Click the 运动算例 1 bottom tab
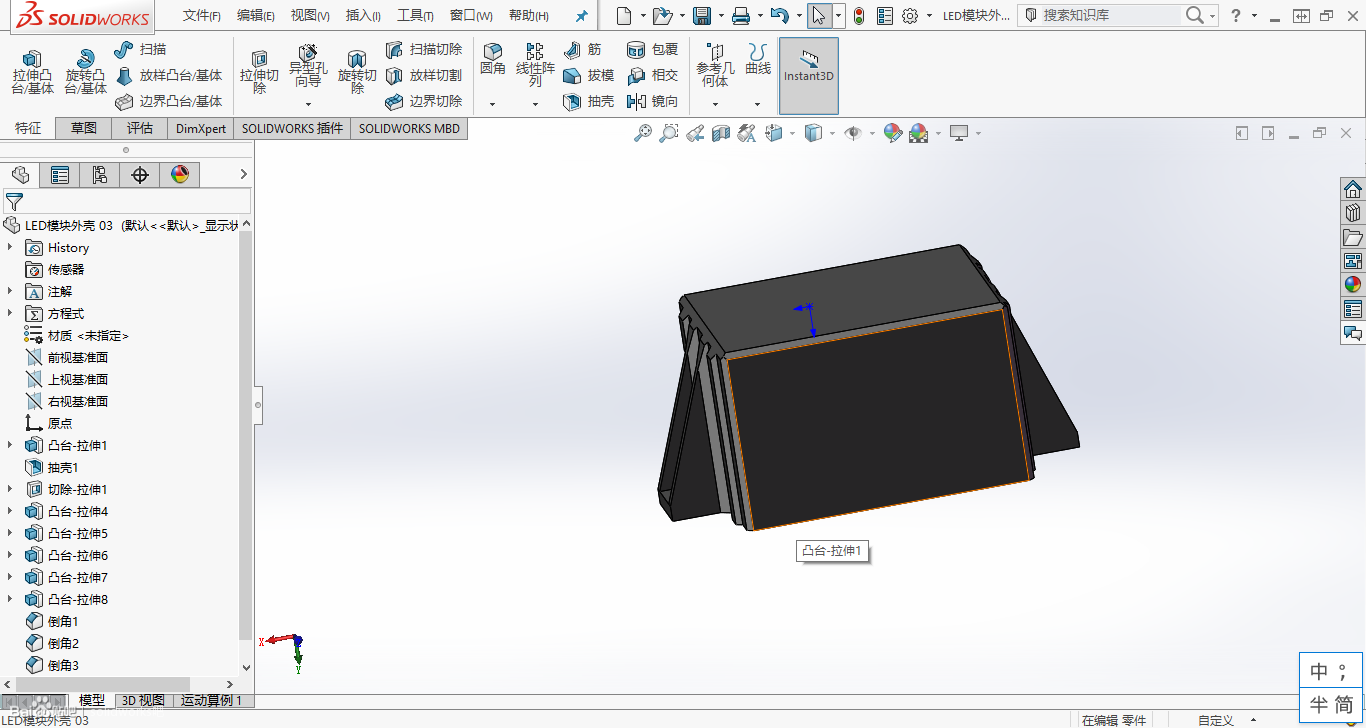This screenshot has width=1366, height=728. [x=212, y=700]
